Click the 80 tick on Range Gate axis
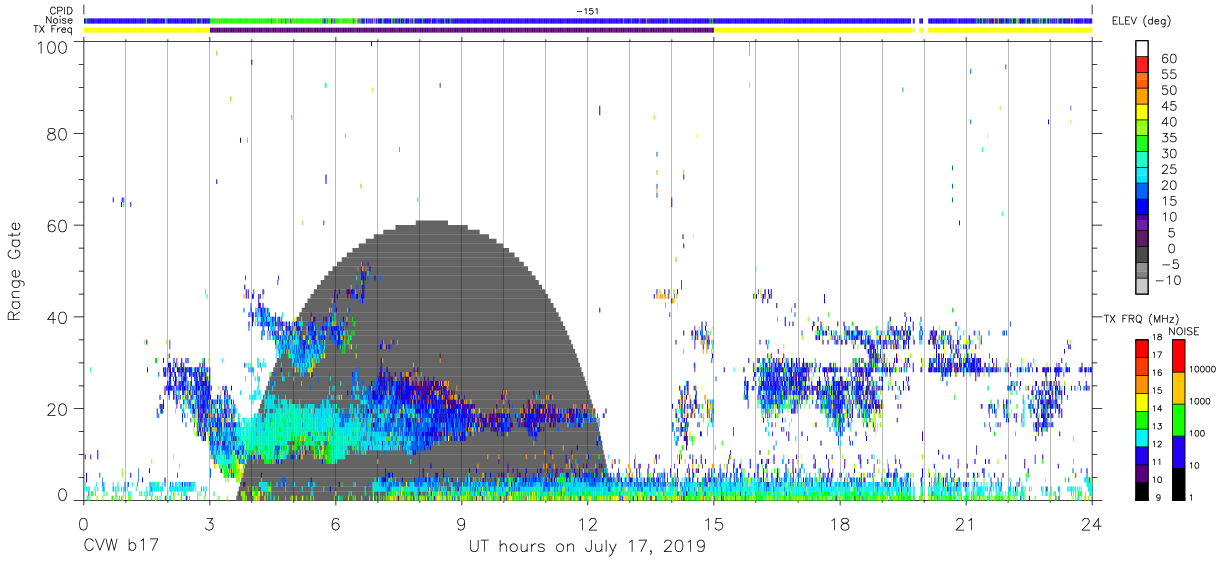Image resolution: width=1228 pixels, height=567 pixels. click(58, 133)
